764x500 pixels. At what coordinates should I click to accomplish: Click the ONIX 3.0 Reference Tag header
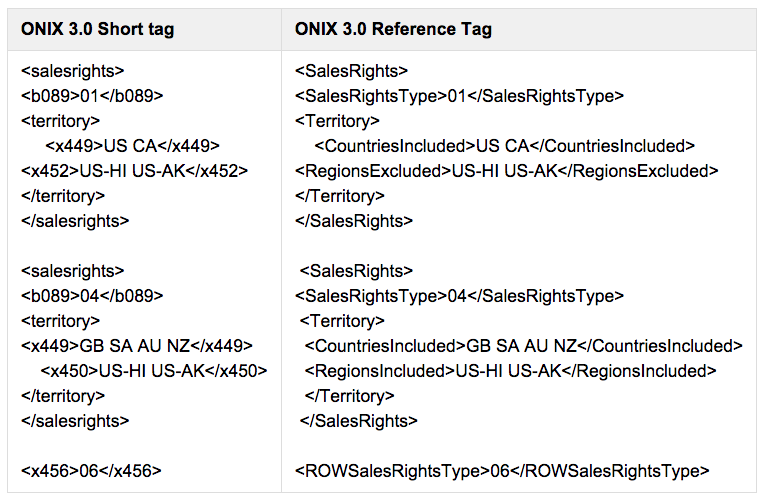pos(393,29)
